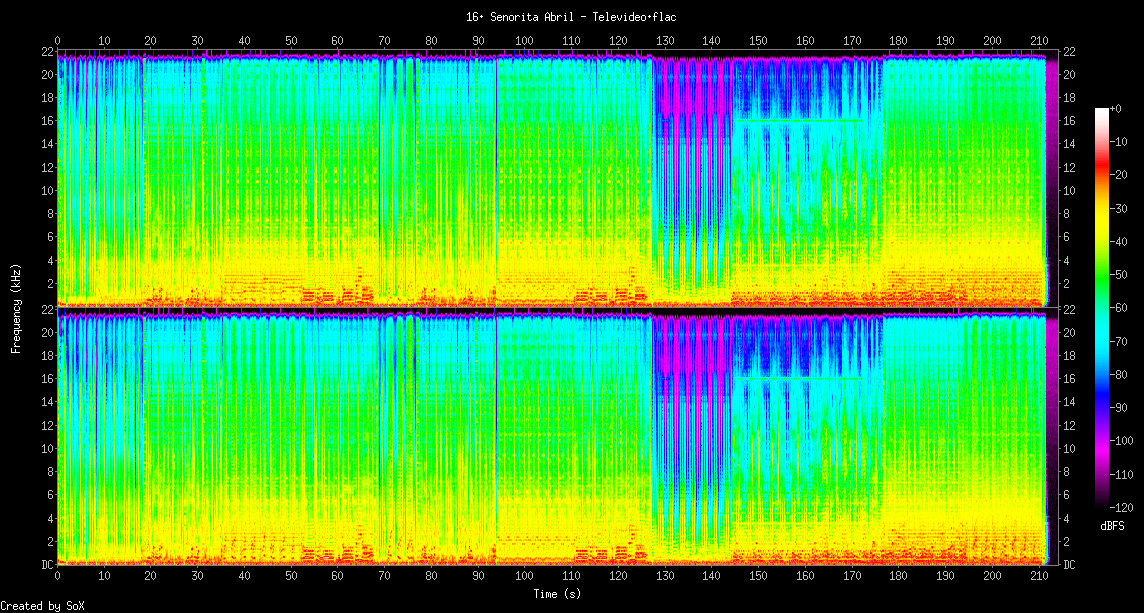Click the spectrogram title "Senorita Abril - Televideo.flac"
This screenshot has height=613, width=1144.
(572, 17)
